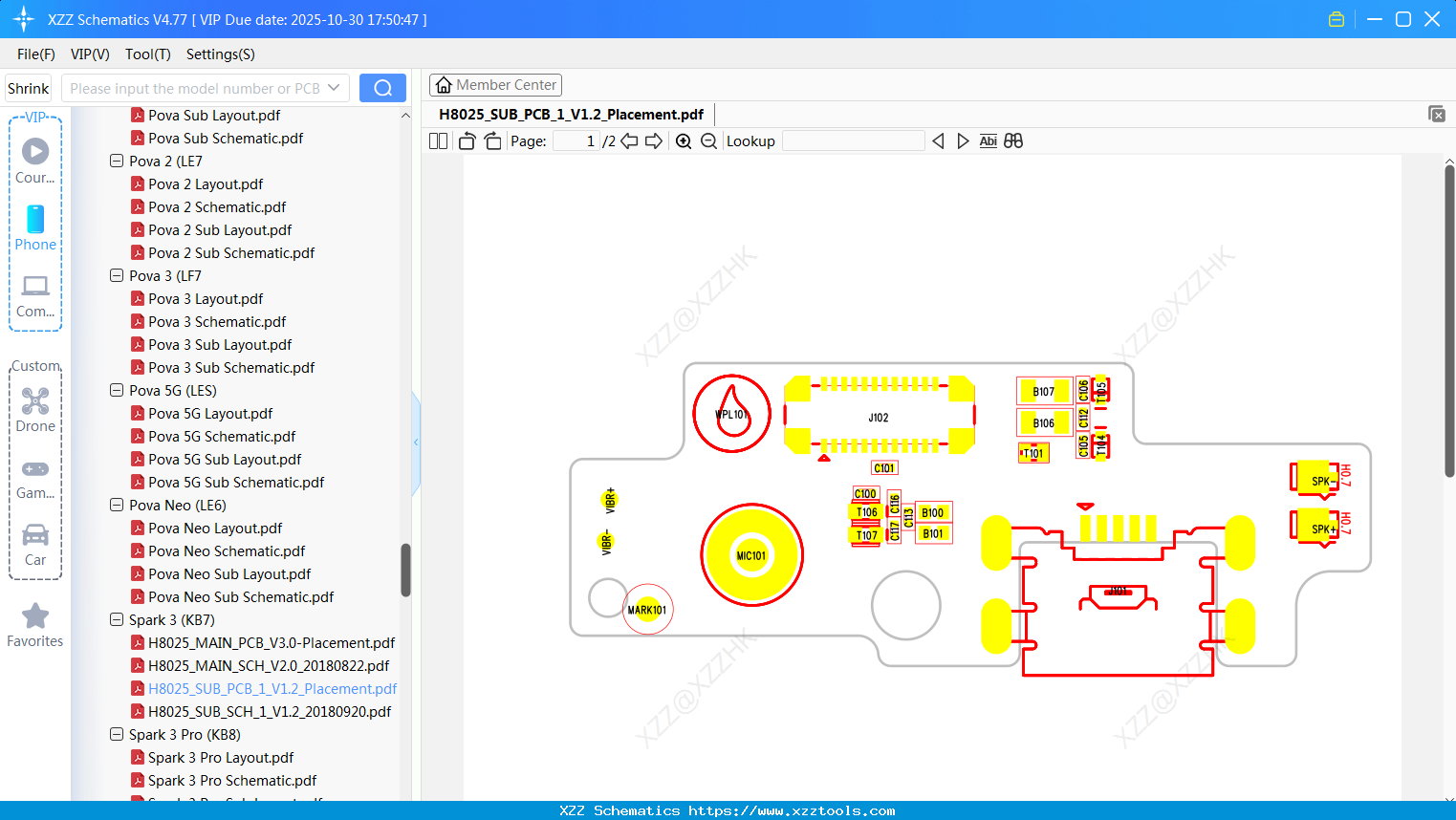Open the Member Center
Viewport: 1456px width, 820px height.
coord(495,85)
